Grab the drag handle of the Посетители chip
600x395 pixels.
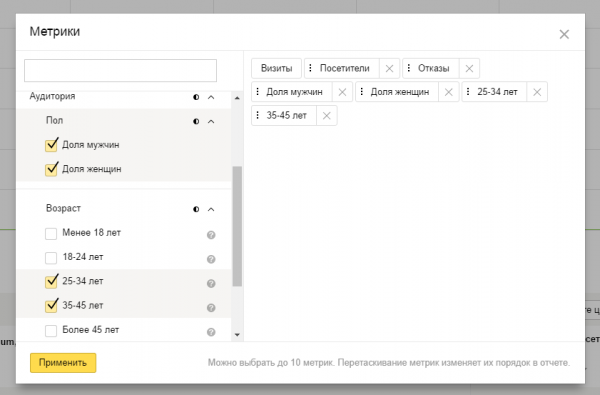[310, 68]
